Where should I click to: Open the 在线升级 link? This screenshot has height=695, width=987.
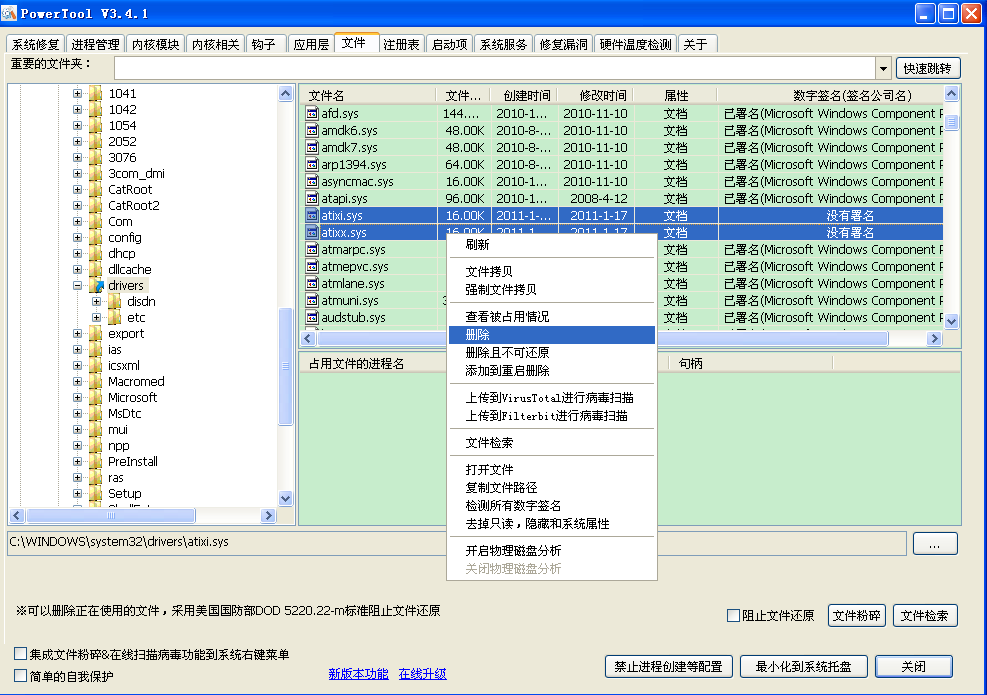(422, 674)
